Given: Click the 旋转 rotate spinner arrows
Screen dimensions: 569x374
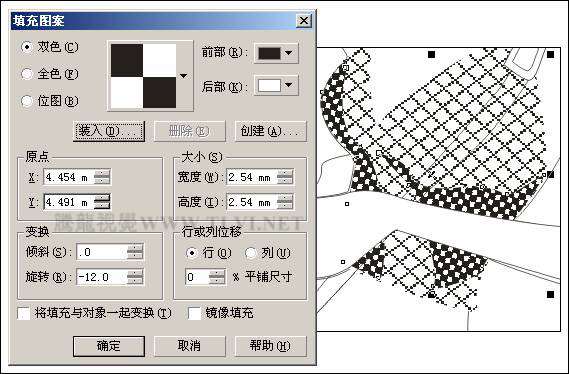Looking at the screenshot, I should 135,278.
